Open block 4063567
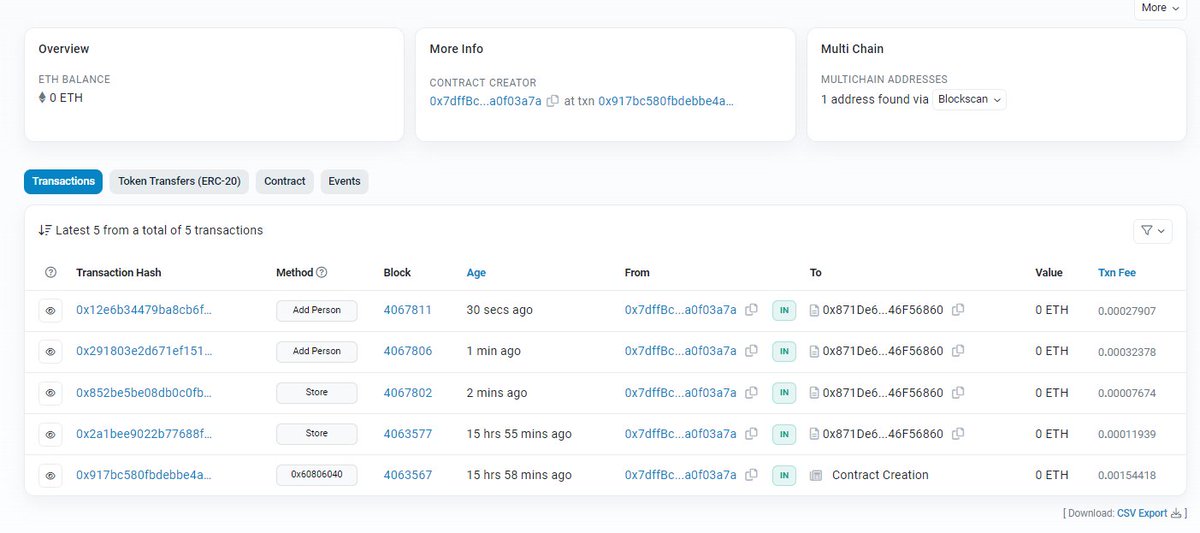This screenshot has width=1200, height=533. (408, 475)
